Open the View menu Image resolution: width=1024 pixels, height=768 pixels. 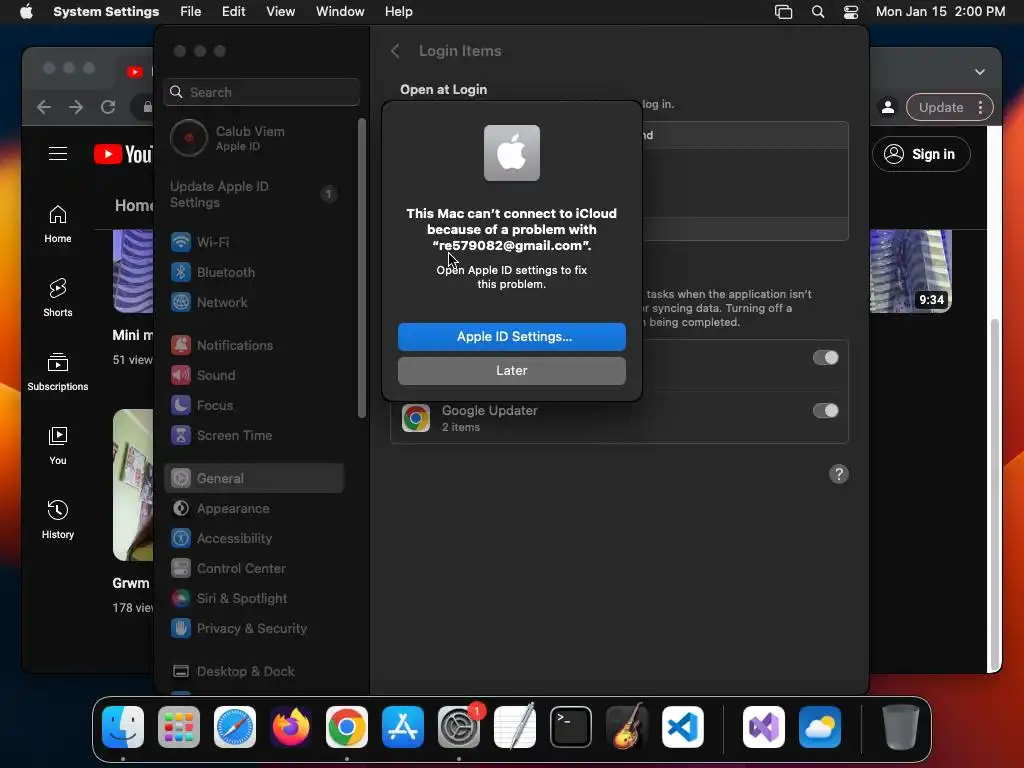[281, 12]
